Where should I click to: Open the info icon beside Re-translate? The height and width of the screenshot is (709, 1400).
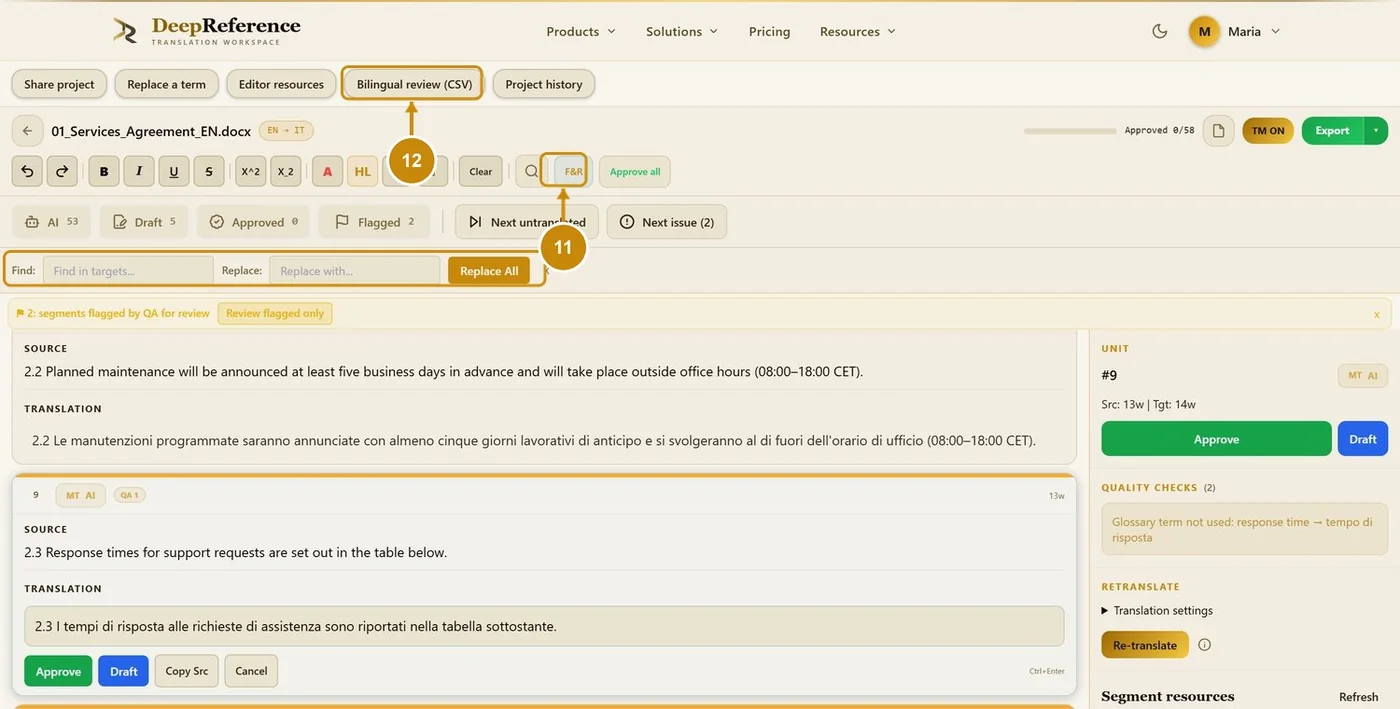pyautogui.click(x=1204, y=645)
